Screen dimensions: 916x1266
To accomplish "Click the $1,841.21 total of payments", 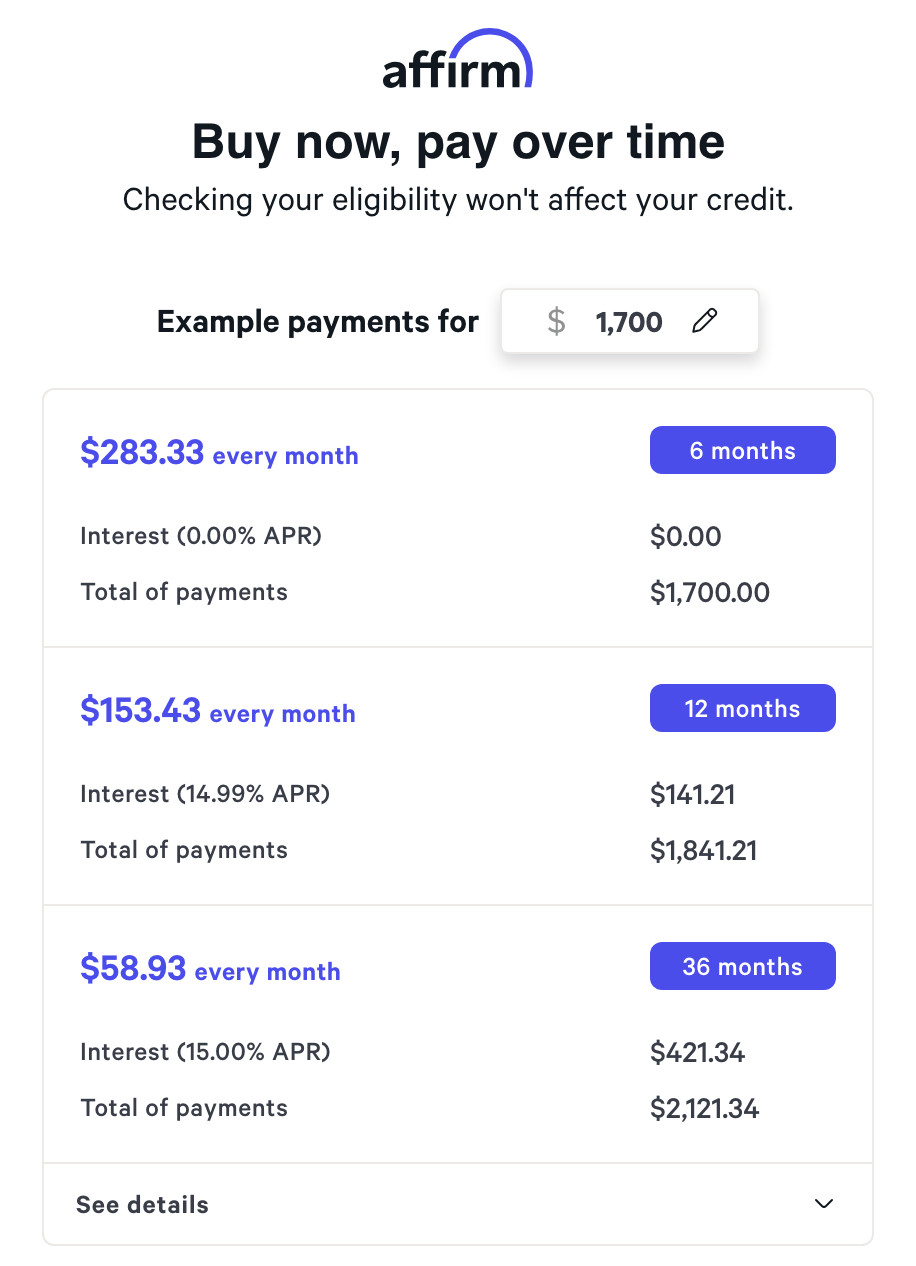I will click(x=704, y=850).
